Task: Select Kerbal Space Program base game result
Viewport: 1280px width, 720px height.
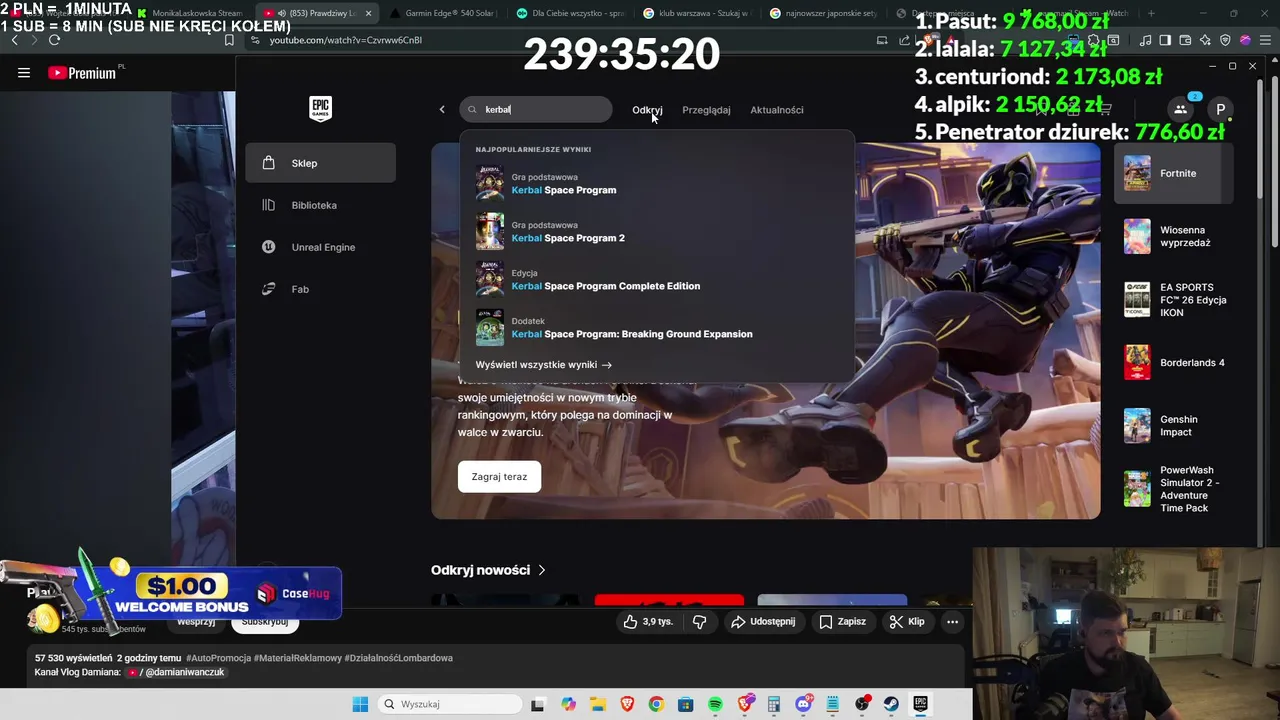Action: coord(657,184)
